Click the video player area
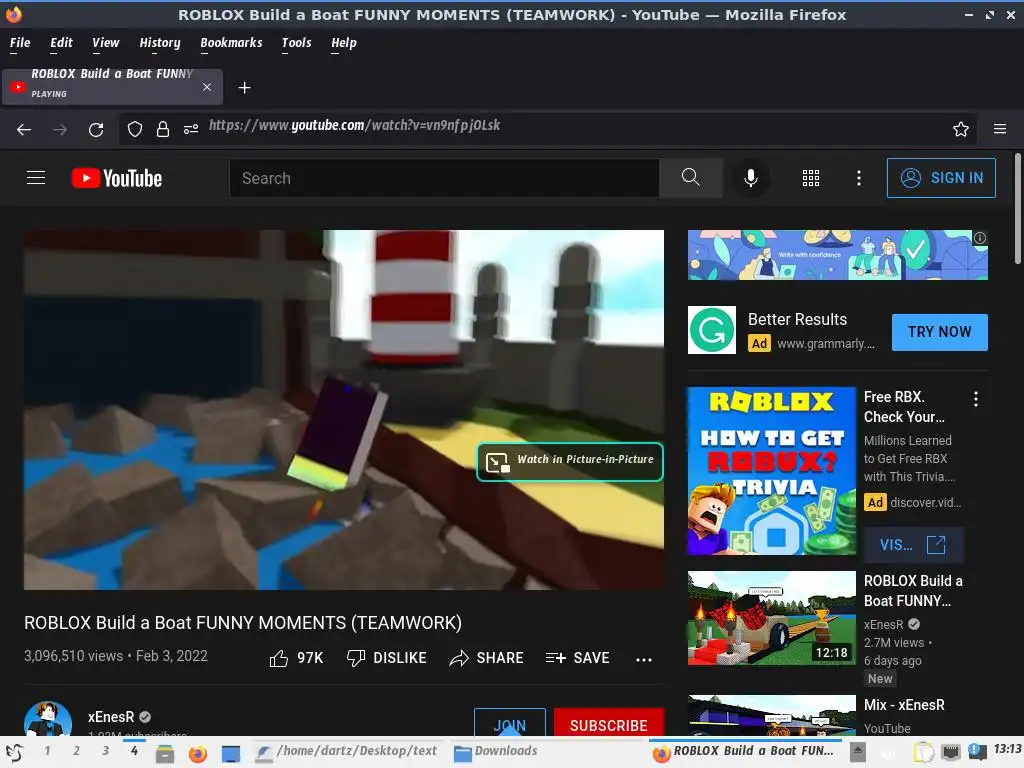Viewport: 1024px width, 768px height. (x=344, y=409)
